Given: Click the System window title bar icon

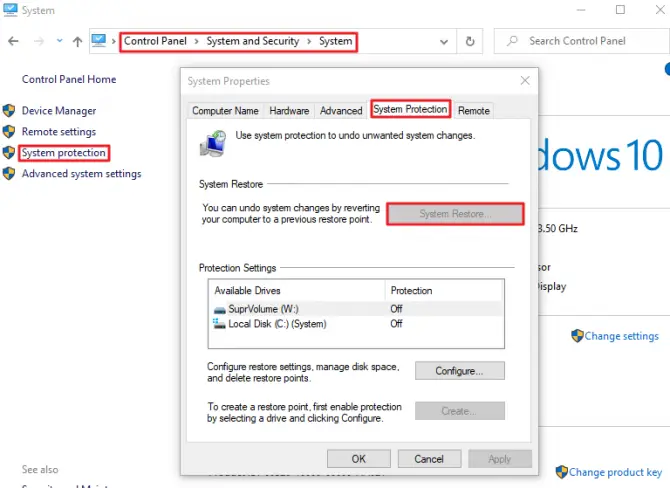Looking at the screenshot, I should 10,10.
